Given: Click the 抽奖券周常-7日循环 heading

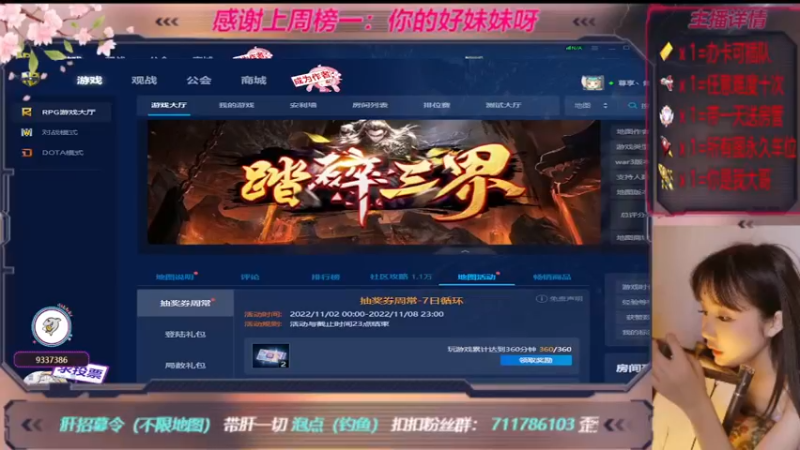Looking at the screenshot, I should (411, 301).
